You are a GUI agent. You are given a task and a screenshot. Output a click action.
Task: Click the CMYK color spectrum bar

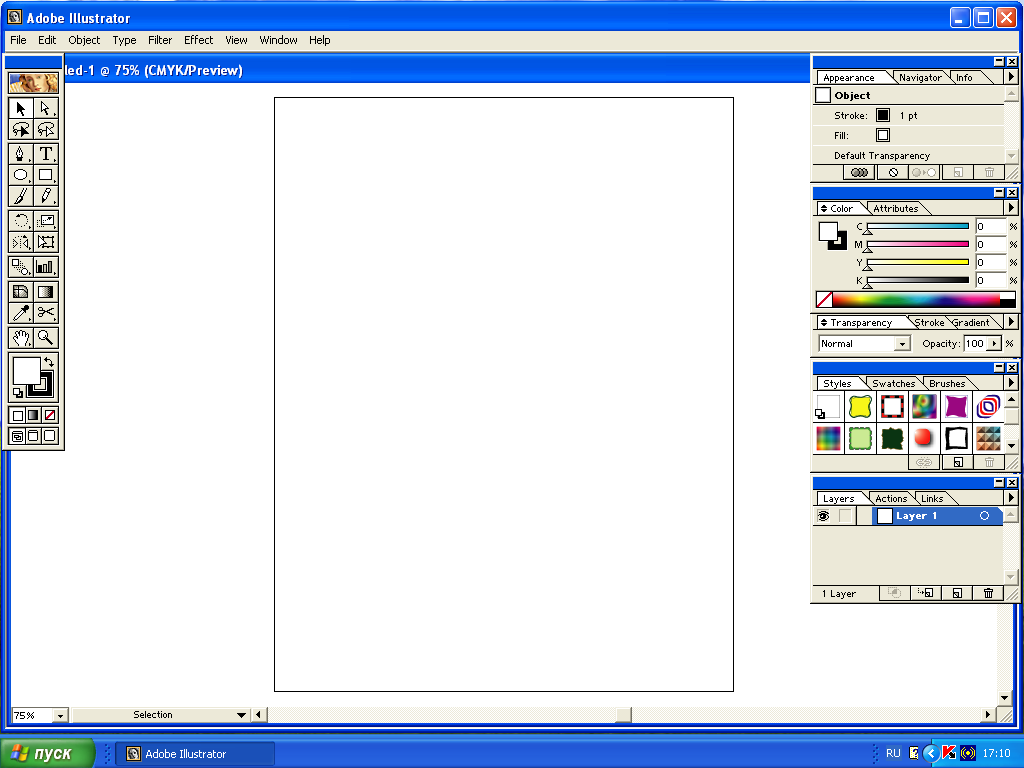(x=915, y=300)
